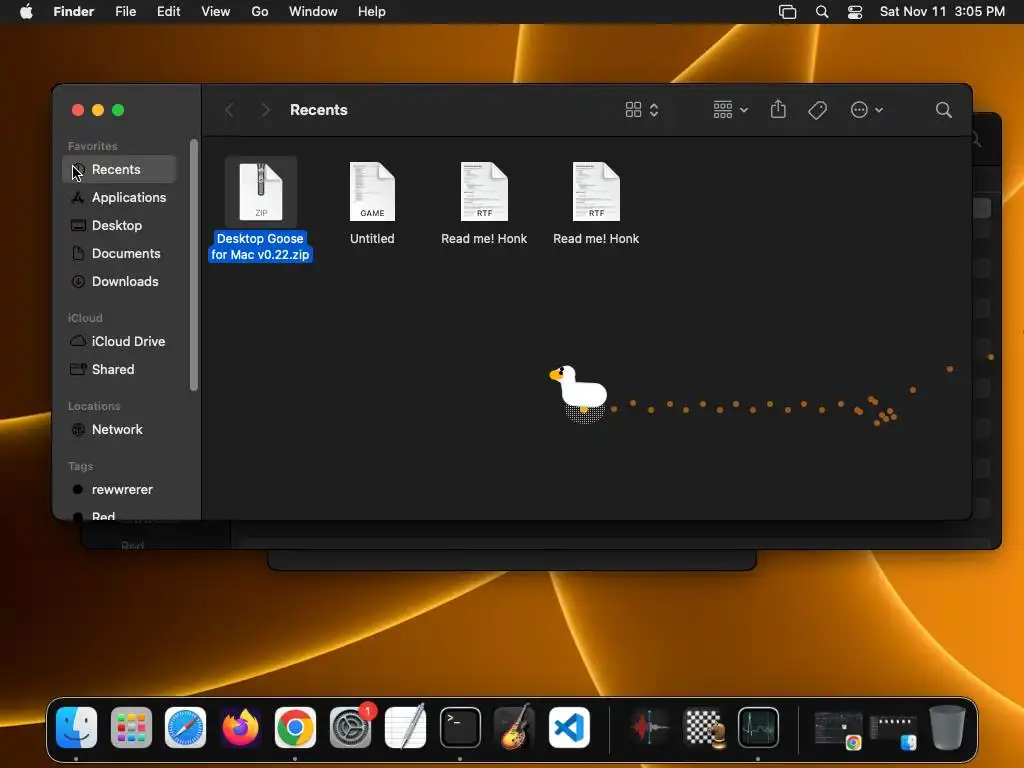Image resolution: width=1024 pixels, height=768 pixels.
Task: Click the Applications sidebar icon
Action: (x=78, y=197)
